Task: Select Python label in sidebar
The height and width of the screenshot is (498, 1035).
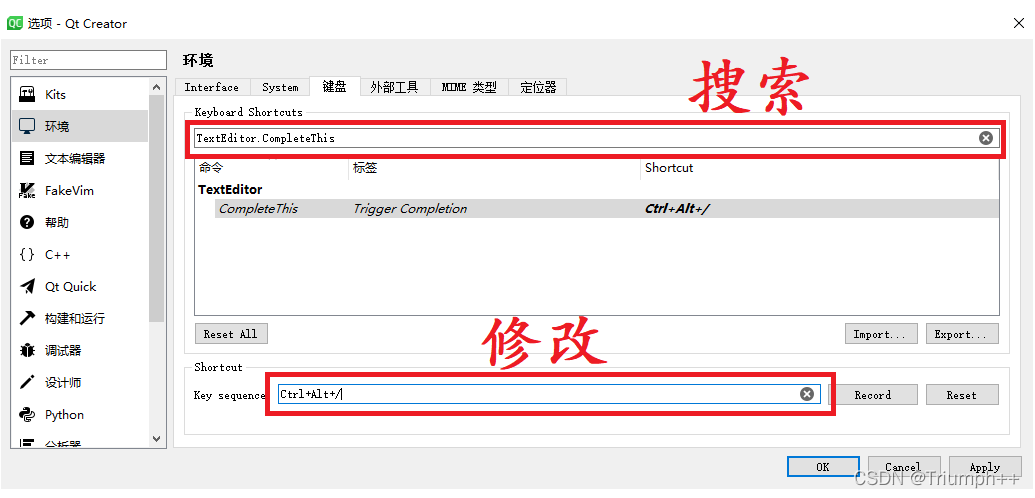Action: [65, 415]
